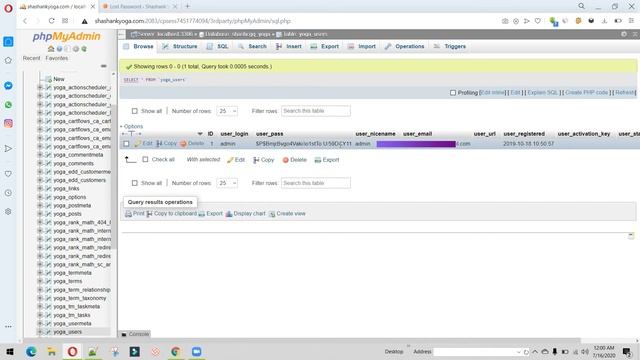Expand yoga_commentmeta table node
Image resolution: width=640 pixels, height=360 pixels.
tap(40, 155)
